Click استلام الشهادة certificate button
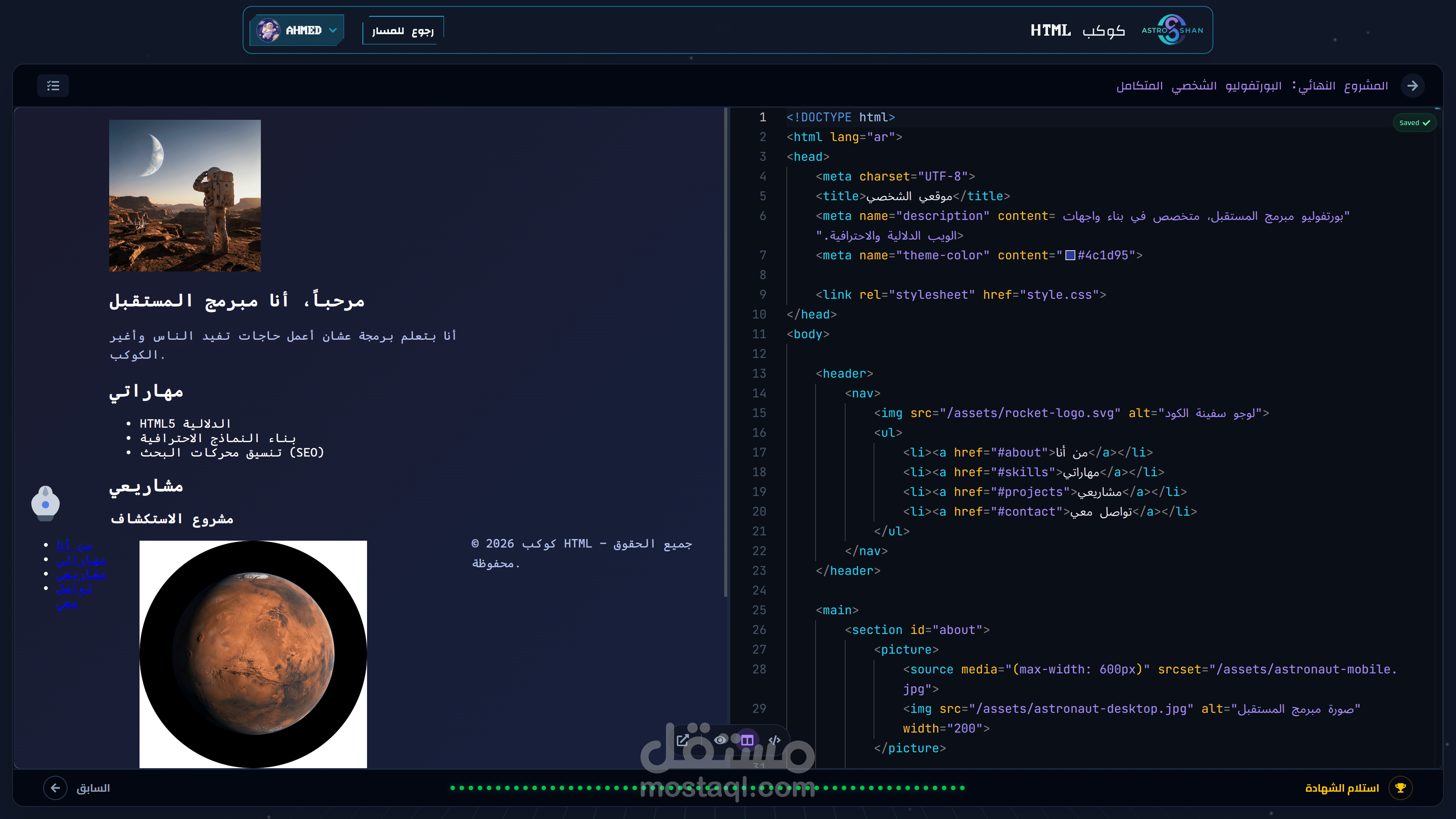 tap(1342, 788)
